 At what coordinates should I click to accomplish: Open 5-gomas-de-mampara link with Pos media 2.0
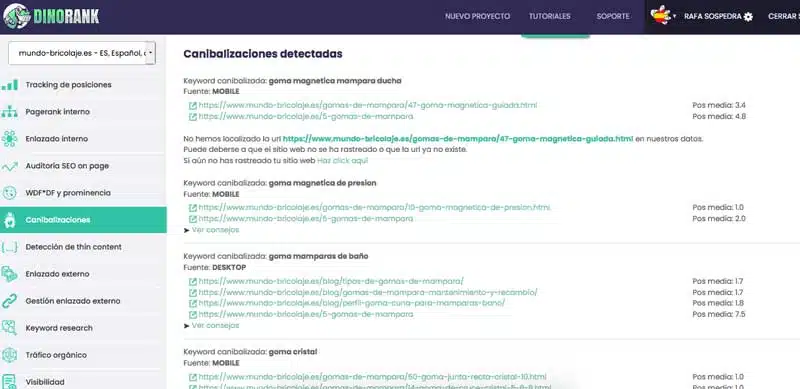pyautogui.click(x=306, y=218)
